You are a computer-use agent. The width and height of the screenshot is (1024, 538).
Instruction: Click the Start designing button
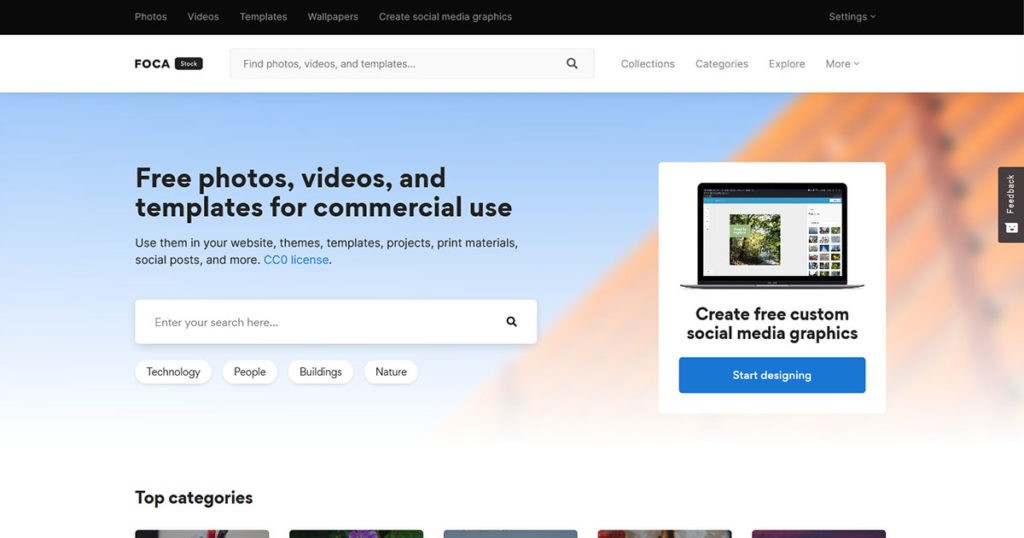click(772, 375)
